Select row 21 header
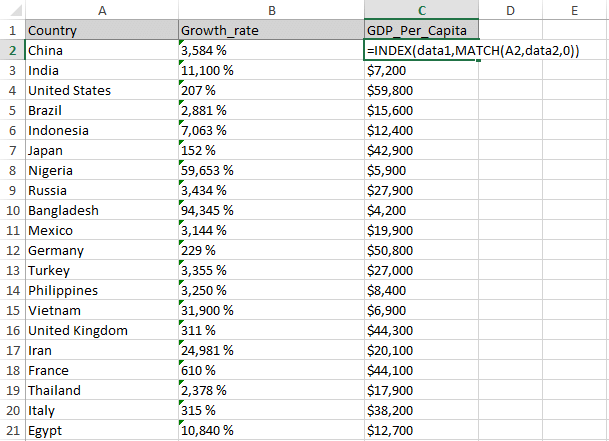Screen dimensions: 609x441 (12, 430)
